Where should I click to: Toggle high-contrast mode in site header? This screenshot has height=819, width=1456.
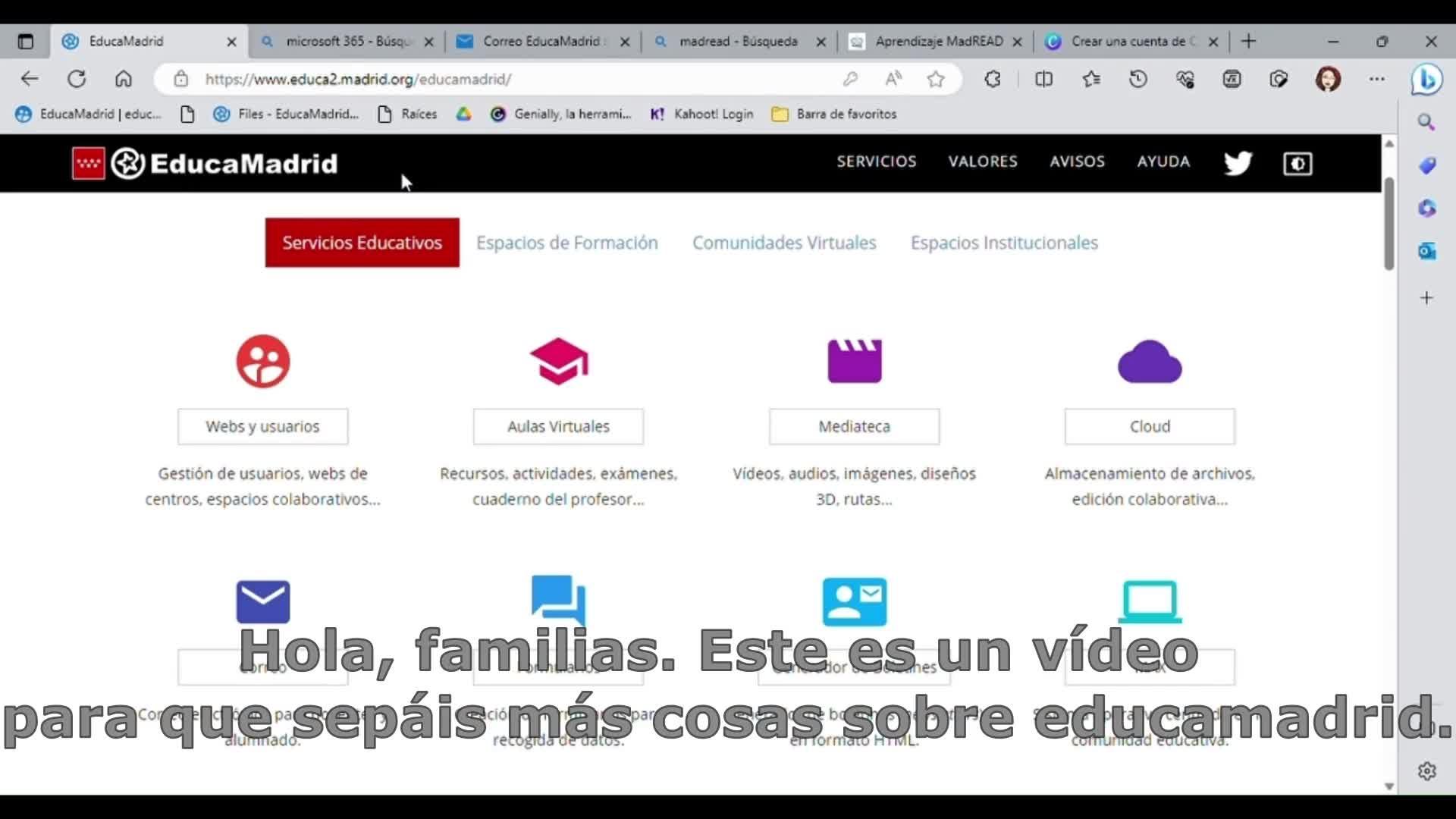[x=1298, y=163]
